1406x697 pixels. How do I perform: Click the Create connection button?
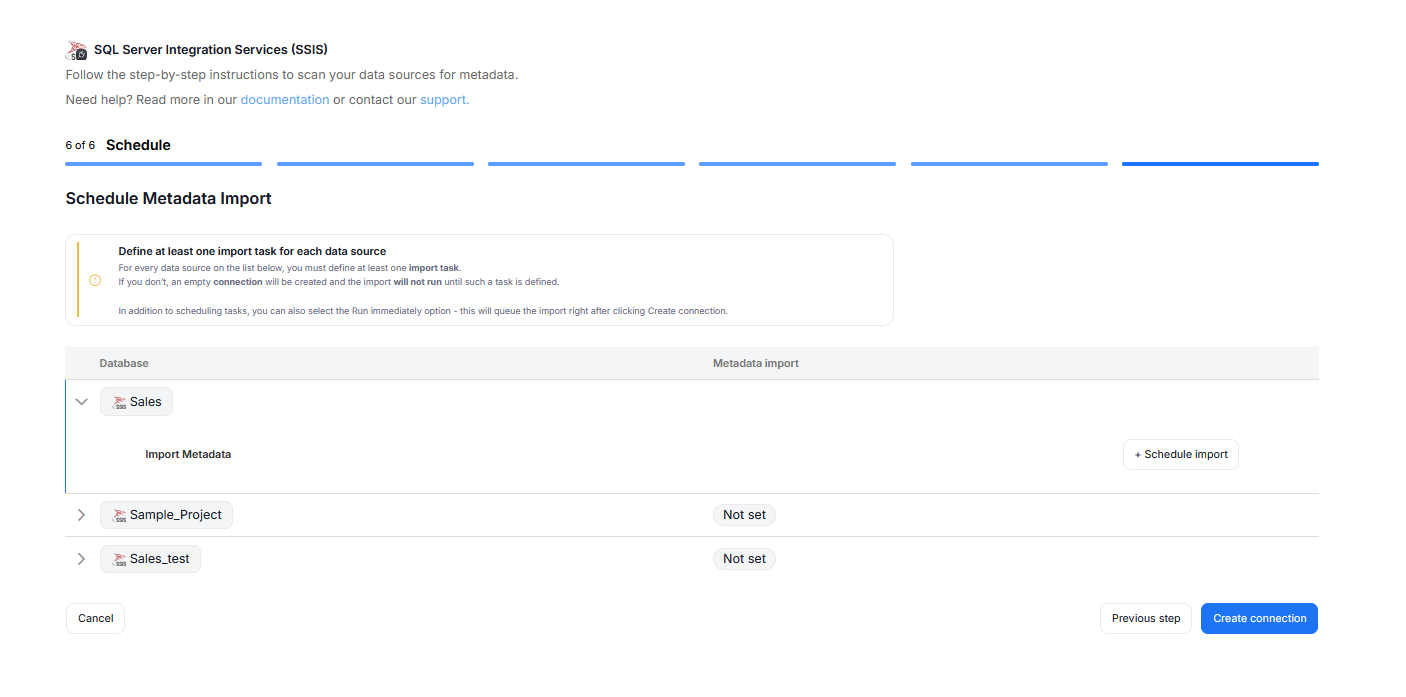coord(1259,618)
